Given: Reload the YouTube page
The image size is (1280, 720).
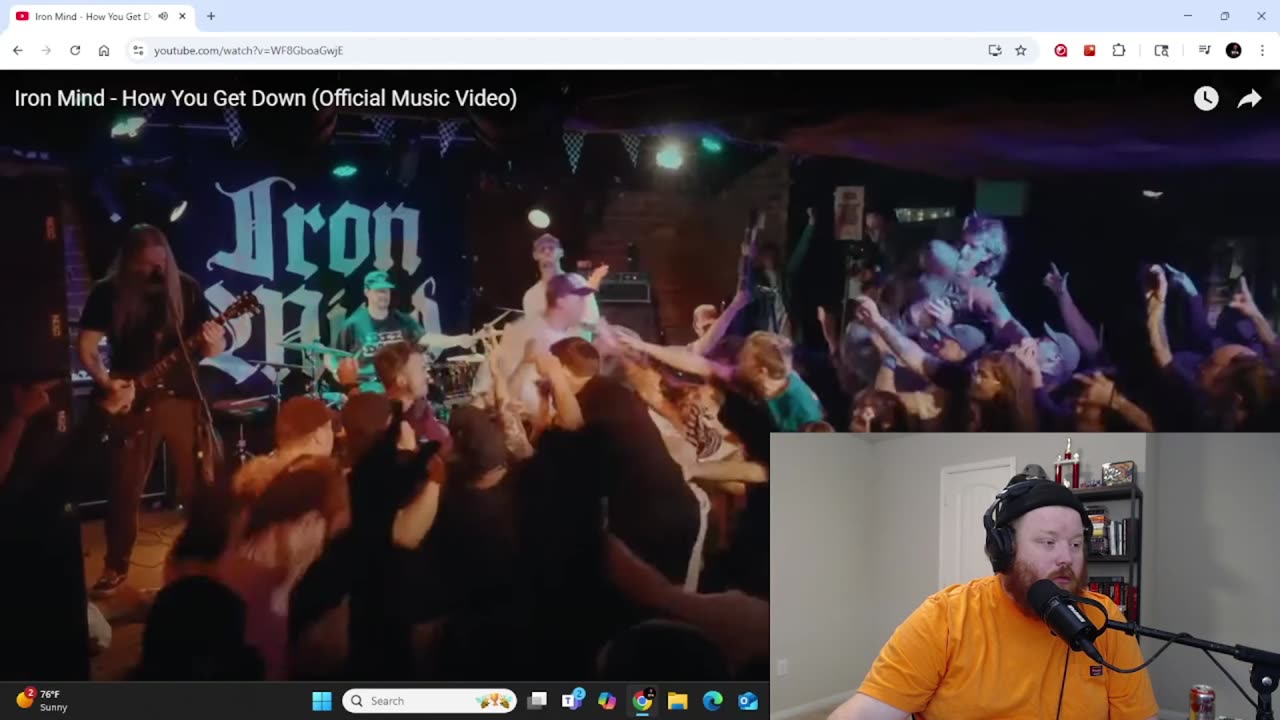Looking at the screenshot, I should [75, 50].
